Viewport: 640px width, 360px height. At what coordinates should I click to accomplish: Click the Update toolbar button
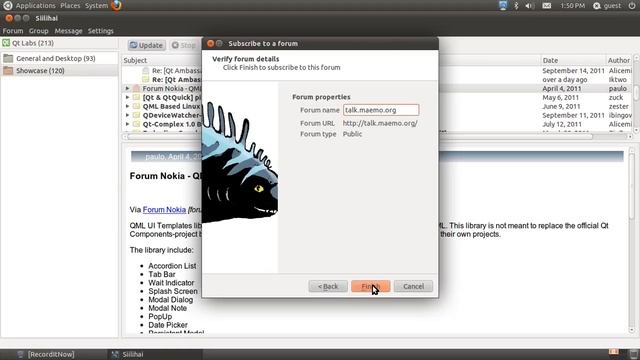pos(146,45)
